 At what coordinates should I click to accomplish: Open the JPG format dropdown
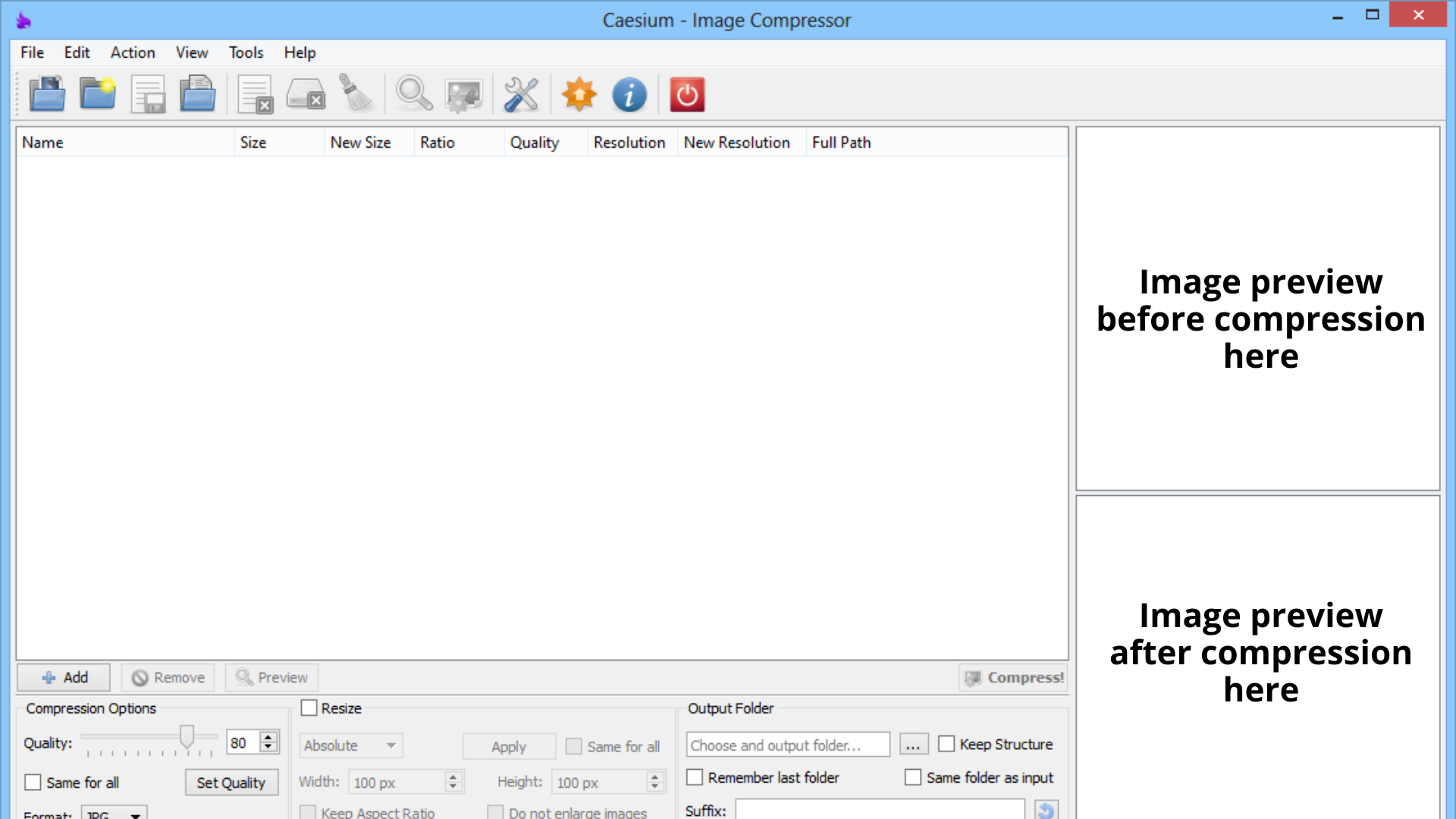click(x=115, y=814)
